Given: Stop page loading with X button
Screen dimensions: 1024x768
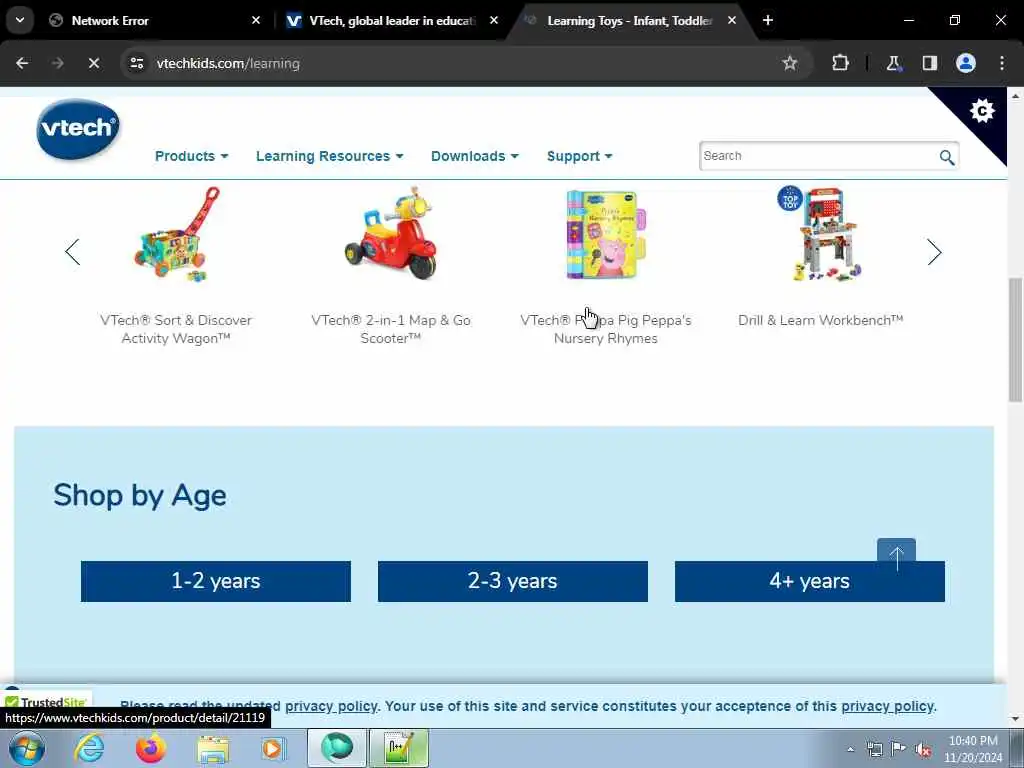Looking at the screenshot, I should 93,63.
